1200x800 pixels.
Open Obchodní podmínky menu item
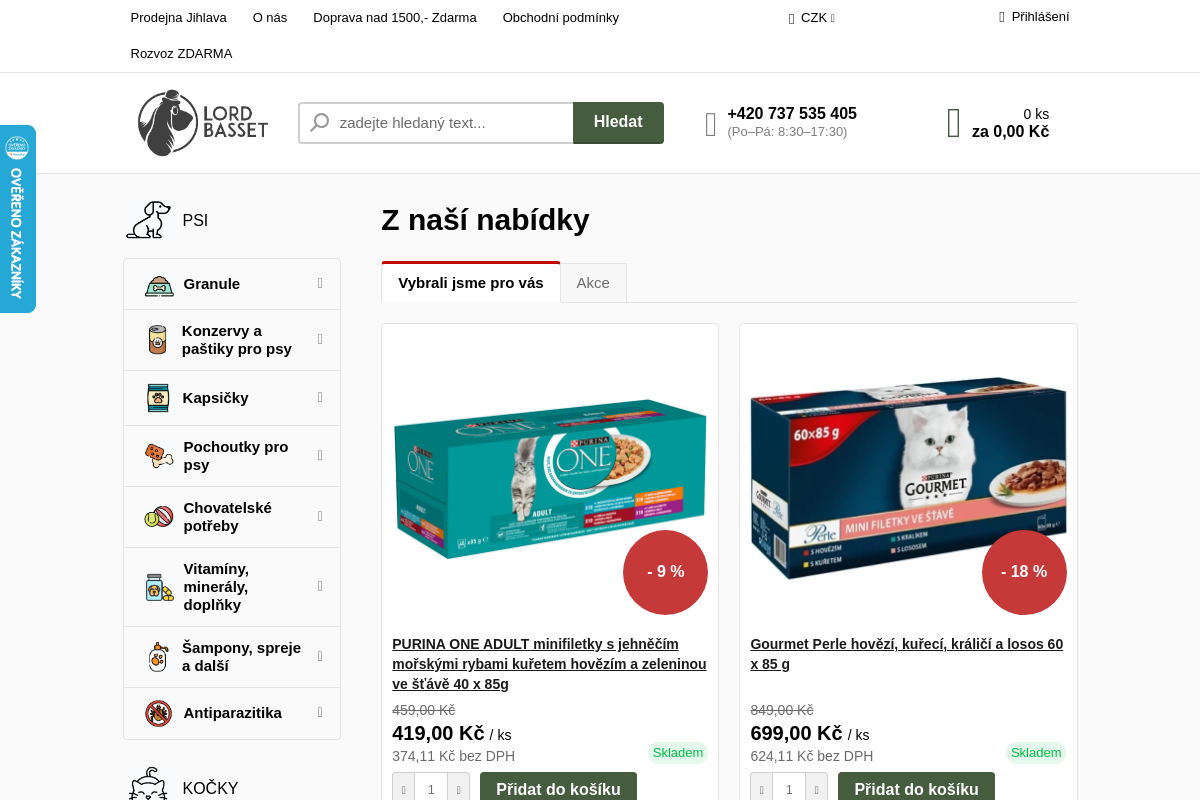point(561,17)
